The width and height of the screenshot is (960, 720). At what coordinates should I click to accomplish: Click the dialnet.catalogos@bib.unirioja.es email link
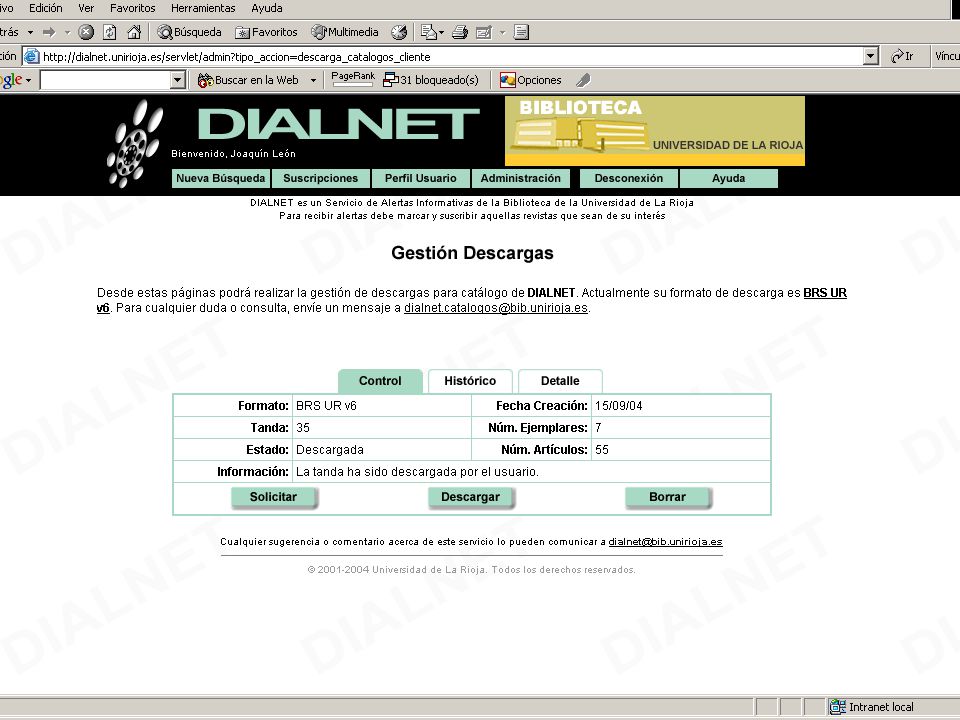496,308
